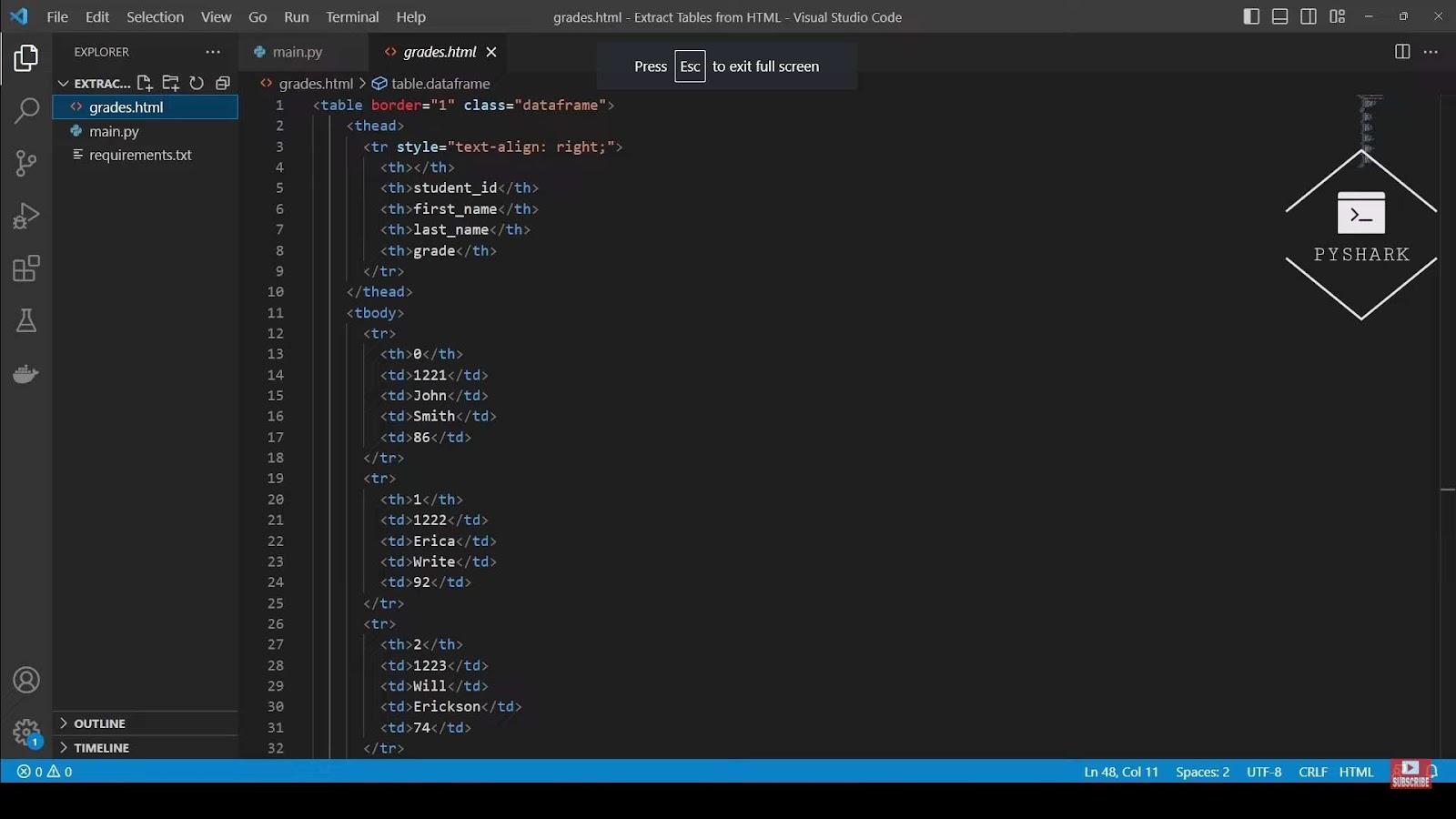The image size is (1456, 819).
Task: Open the Run and Debug view
Action: tap(26, 216)
